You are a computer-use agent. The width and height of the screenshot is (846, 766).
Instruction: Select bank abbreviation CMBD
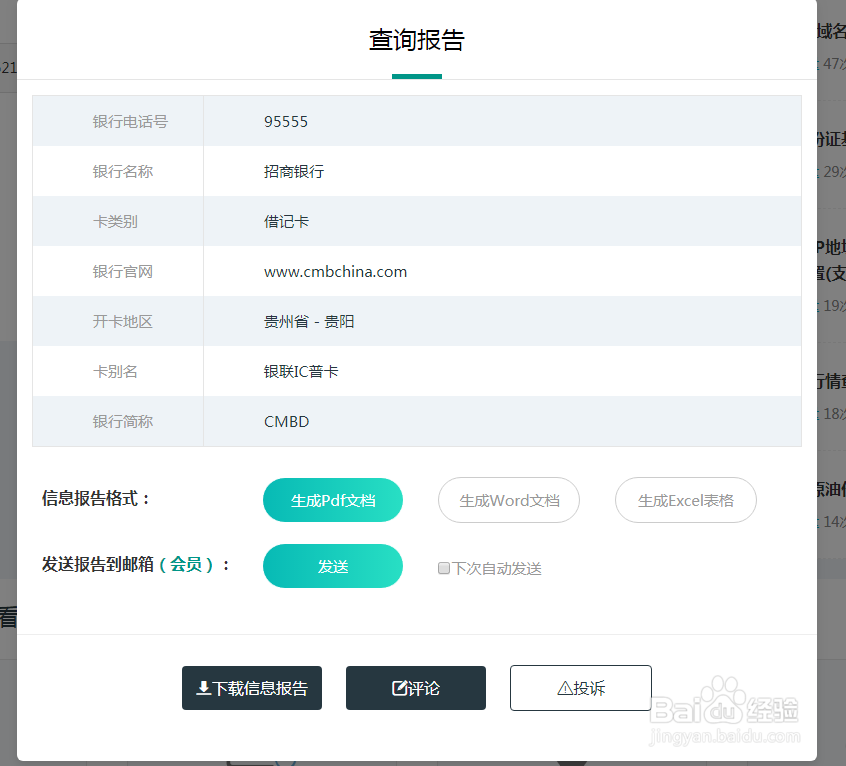[x=286, y=421]
